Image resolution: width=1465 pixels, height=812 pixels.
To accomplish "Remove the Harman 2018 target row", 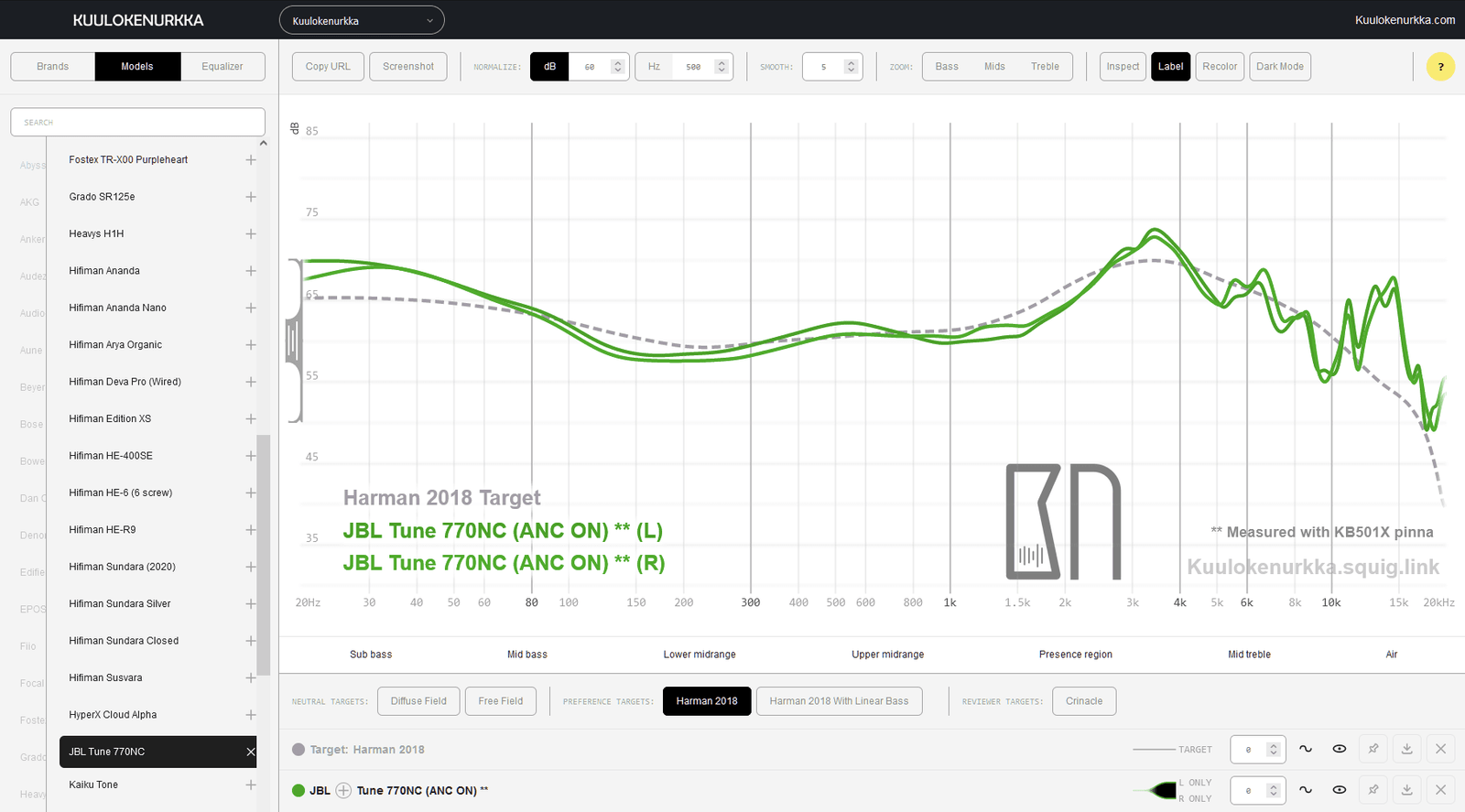I will tap(1440, 749).
